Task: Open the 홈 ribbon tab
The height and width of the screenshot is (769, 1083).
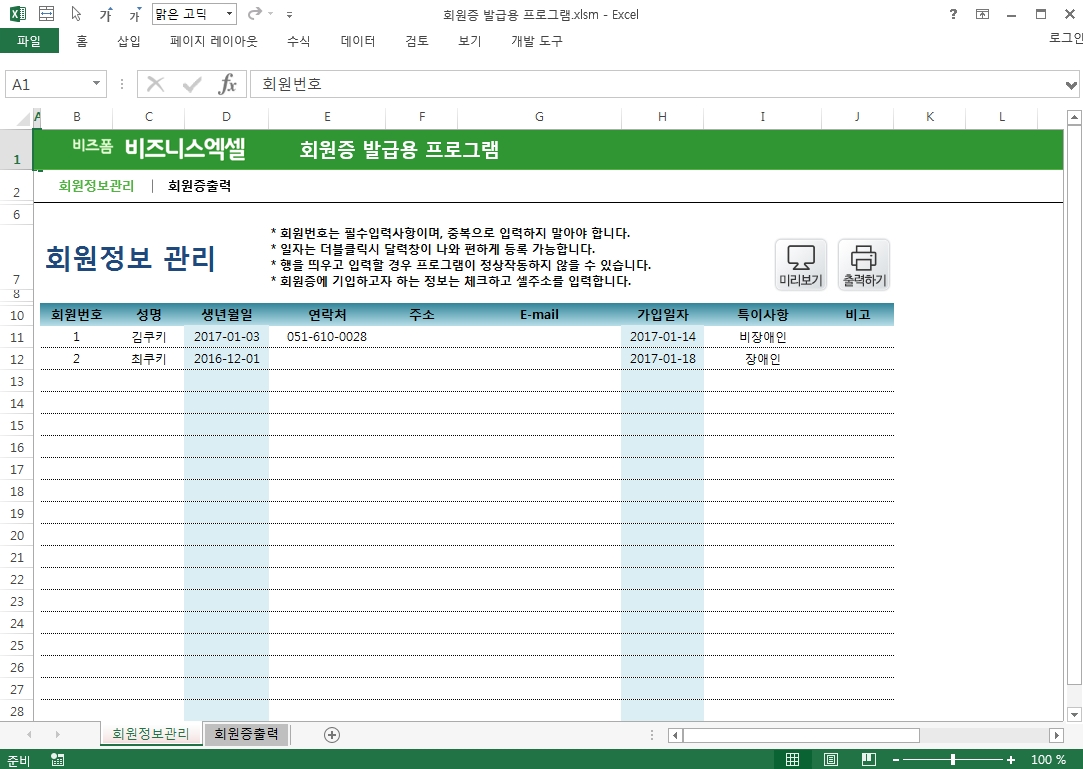Action: (x=82, y=41)
